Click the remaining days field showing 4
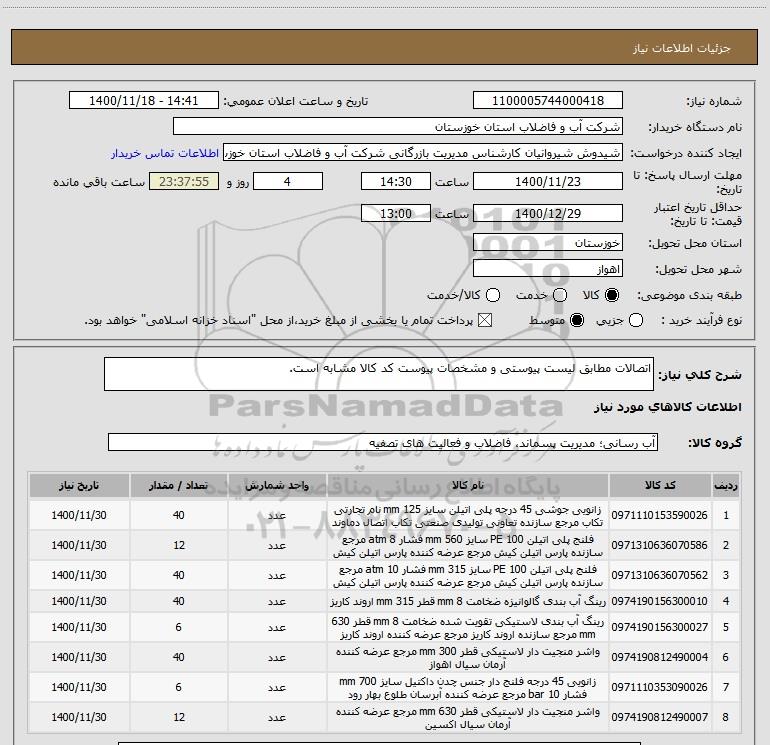The height and width of the screenshot is (745, 770). 288,181
